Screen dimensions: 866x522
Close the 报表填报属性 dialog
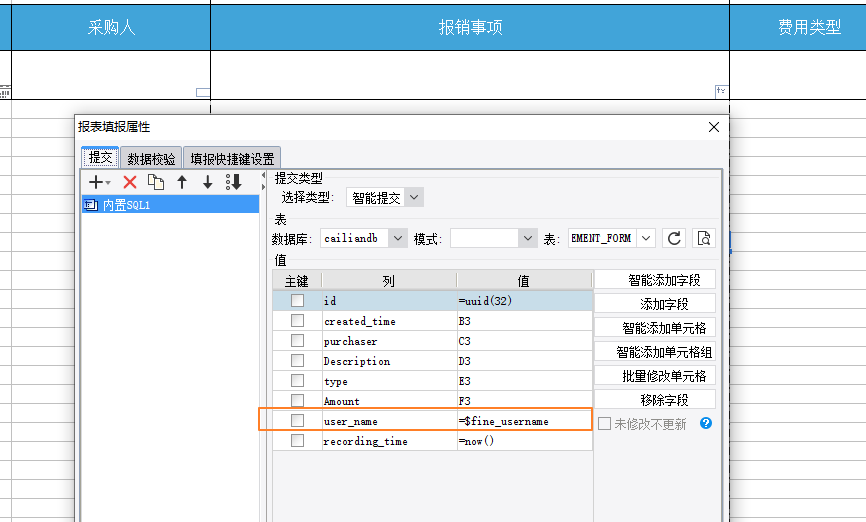[x=714, y=127]
